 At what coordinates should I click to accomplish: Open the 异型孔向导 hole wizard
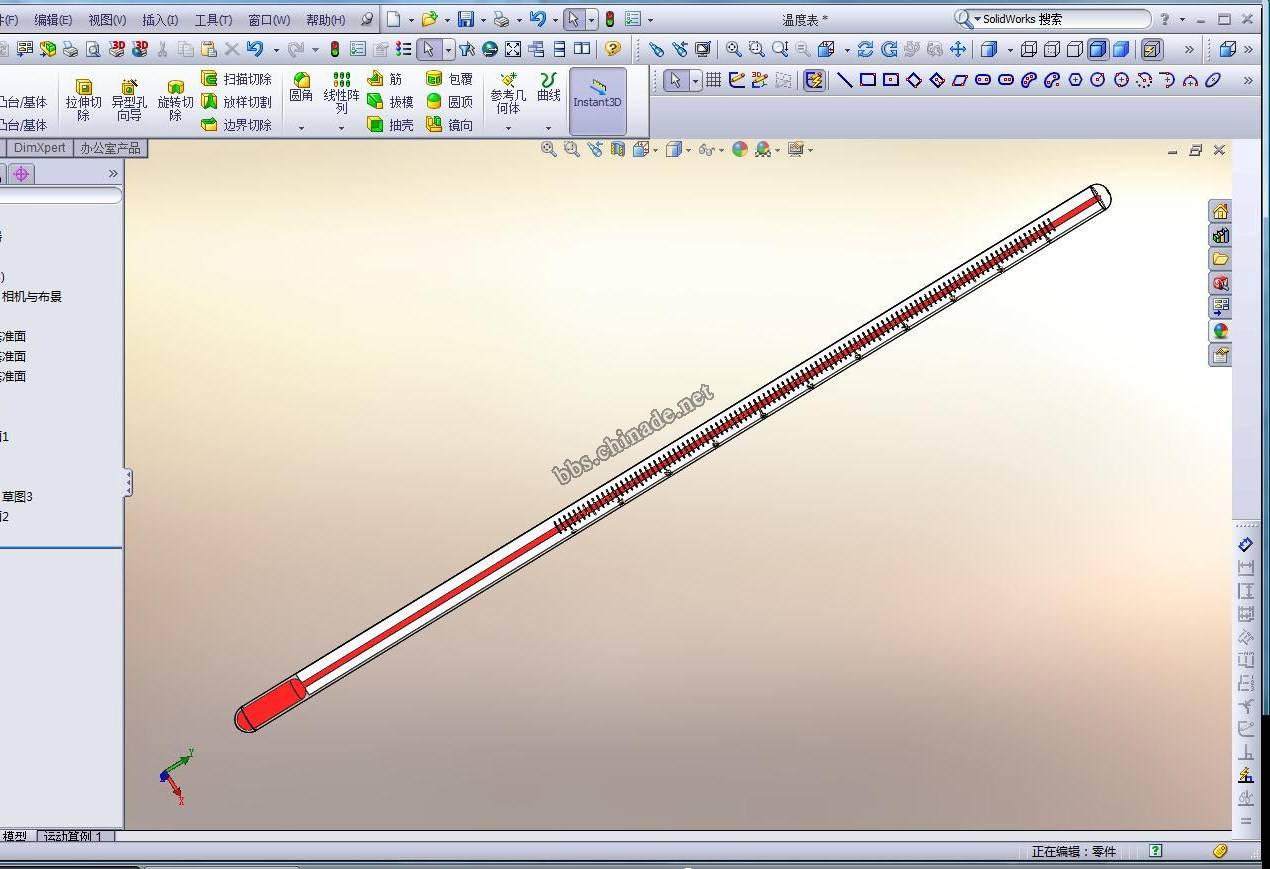[x=129, y=101]
